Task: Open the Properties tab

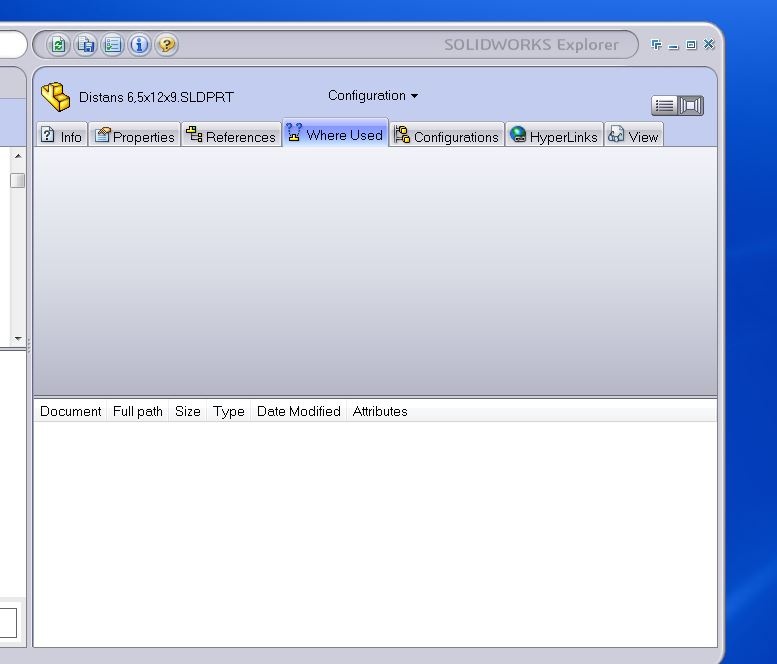Action: (134, 135)
